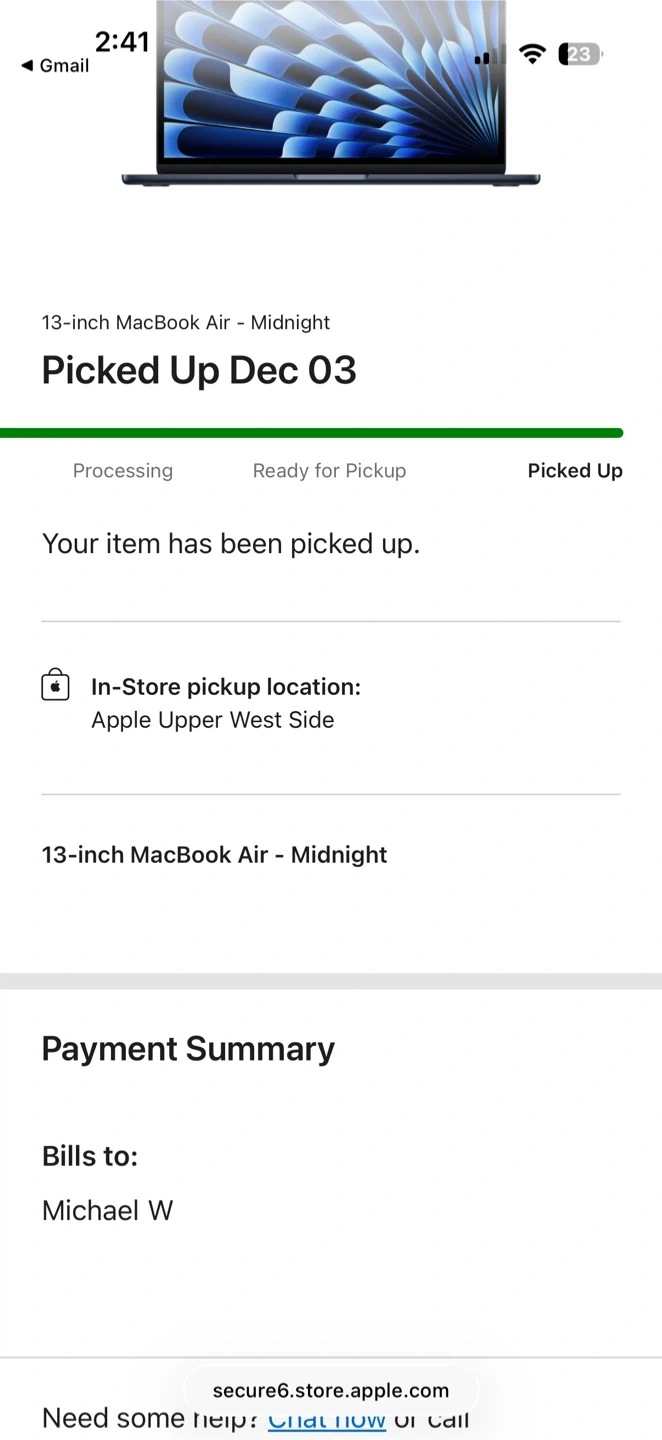Tap the Apple shopping bag icon
Screen dimensions: 662x1440
56,686
